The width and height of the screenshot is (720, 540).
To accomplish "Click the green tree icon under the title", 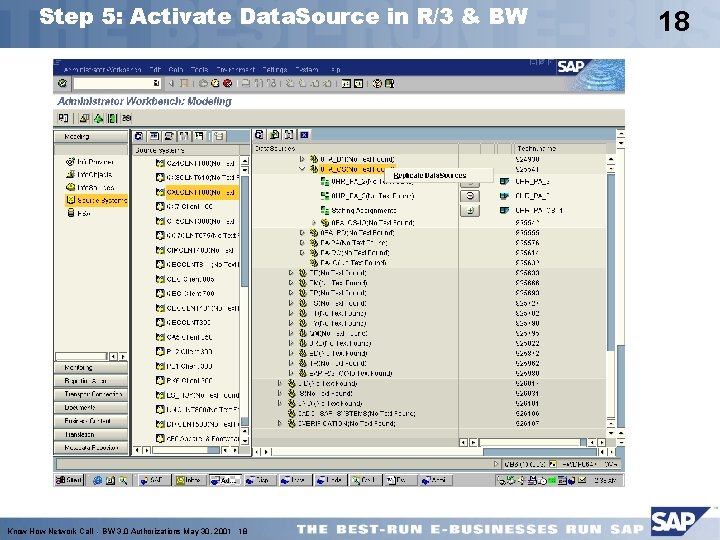I will 98,118.
